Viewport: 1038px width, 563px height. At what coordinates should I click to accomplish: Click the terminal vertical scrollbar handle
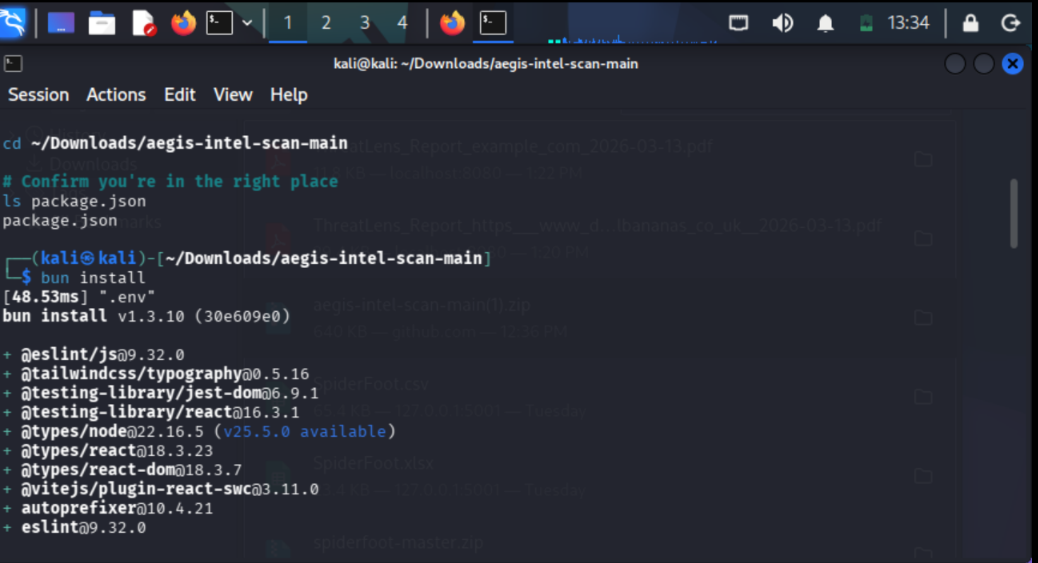pyautogui.click(x=1014, y=213)
